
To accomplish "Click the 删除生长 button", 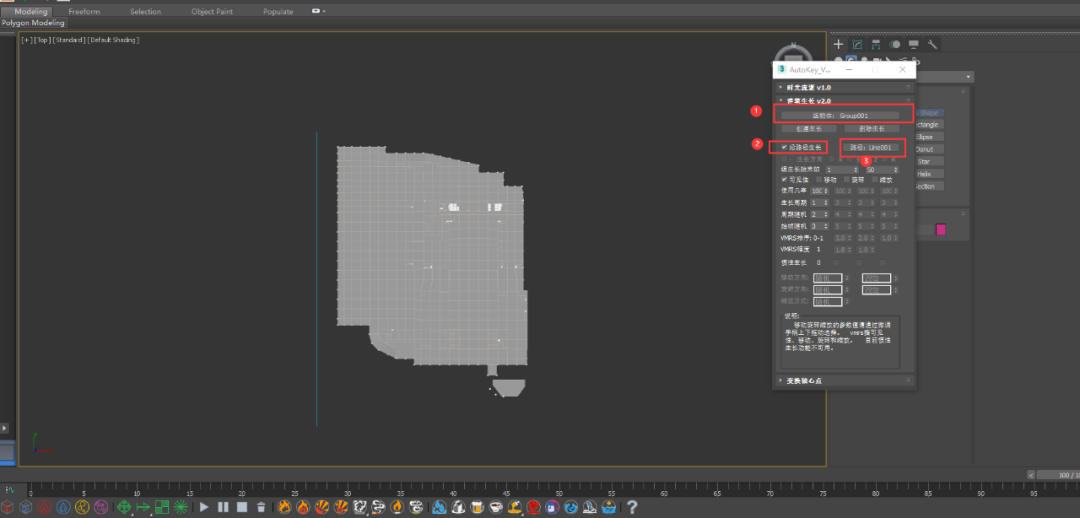I will [871, 128].
